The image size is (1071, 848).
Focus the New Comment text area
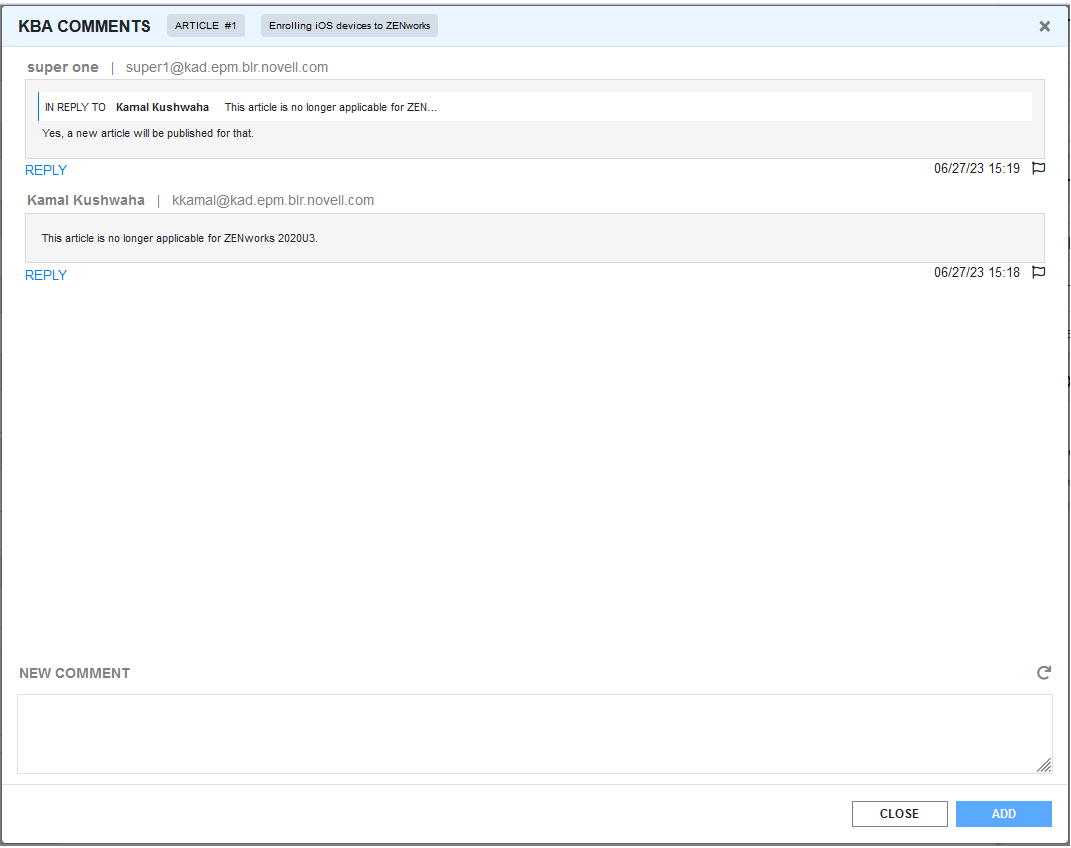click(x=535, y=734)
